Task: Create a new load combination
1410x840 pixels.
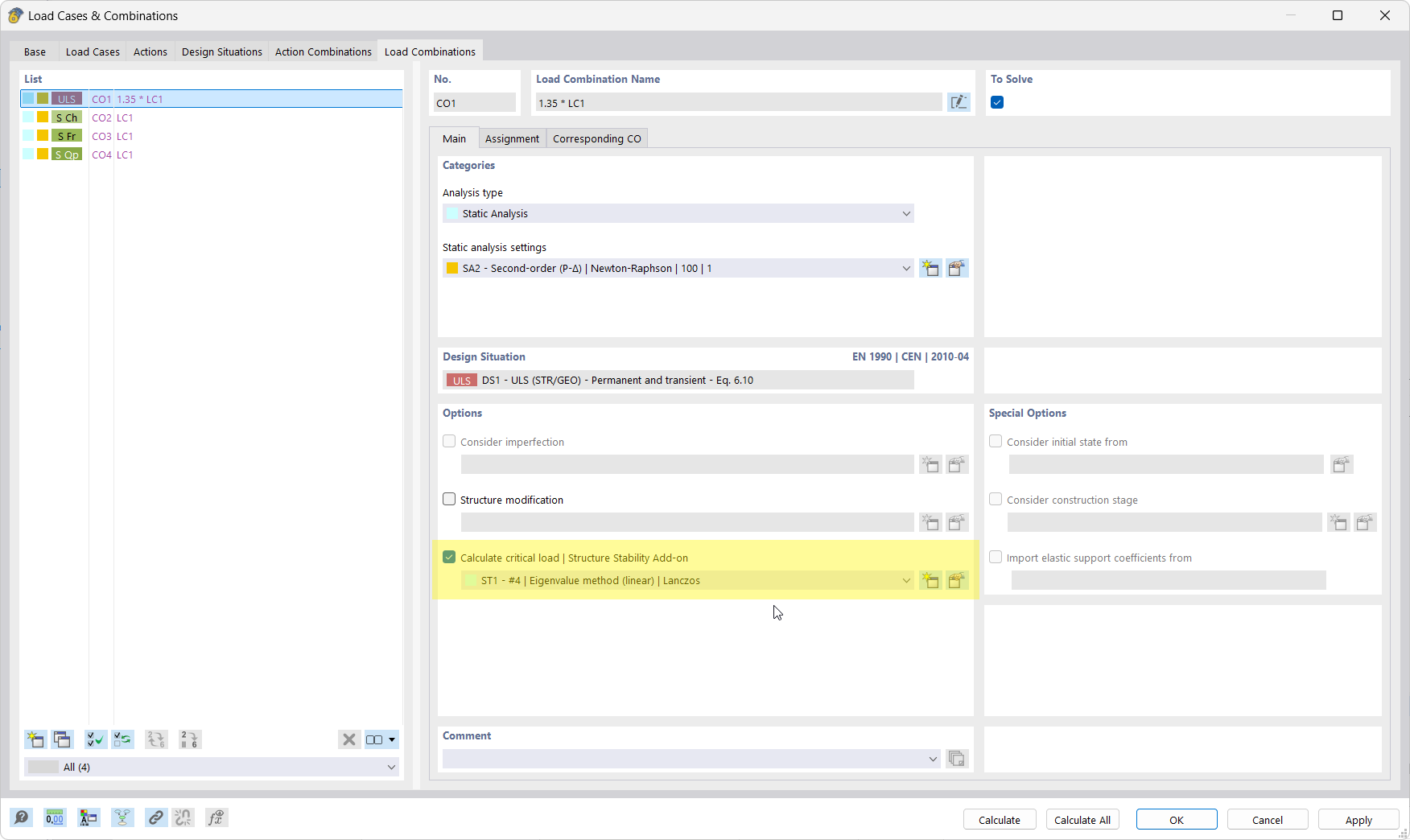Action: point(35,739)
